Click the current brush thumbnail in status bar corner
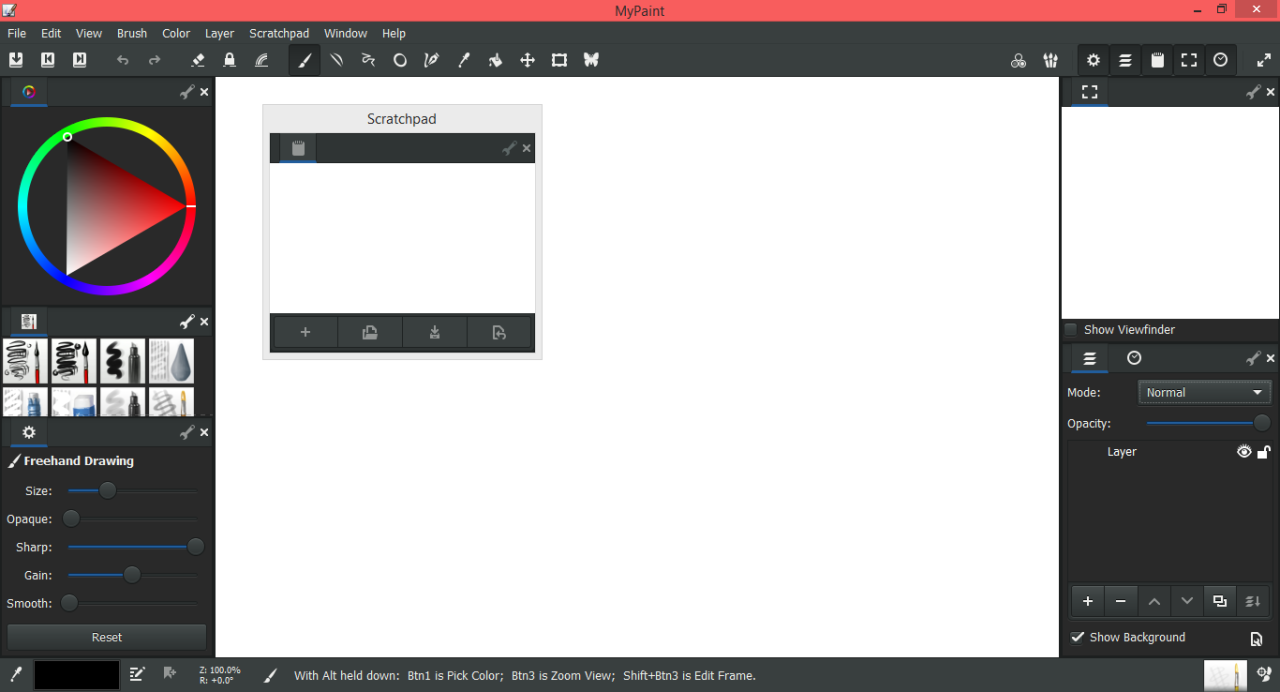 pyautogui.click(x=1225, y=675)
